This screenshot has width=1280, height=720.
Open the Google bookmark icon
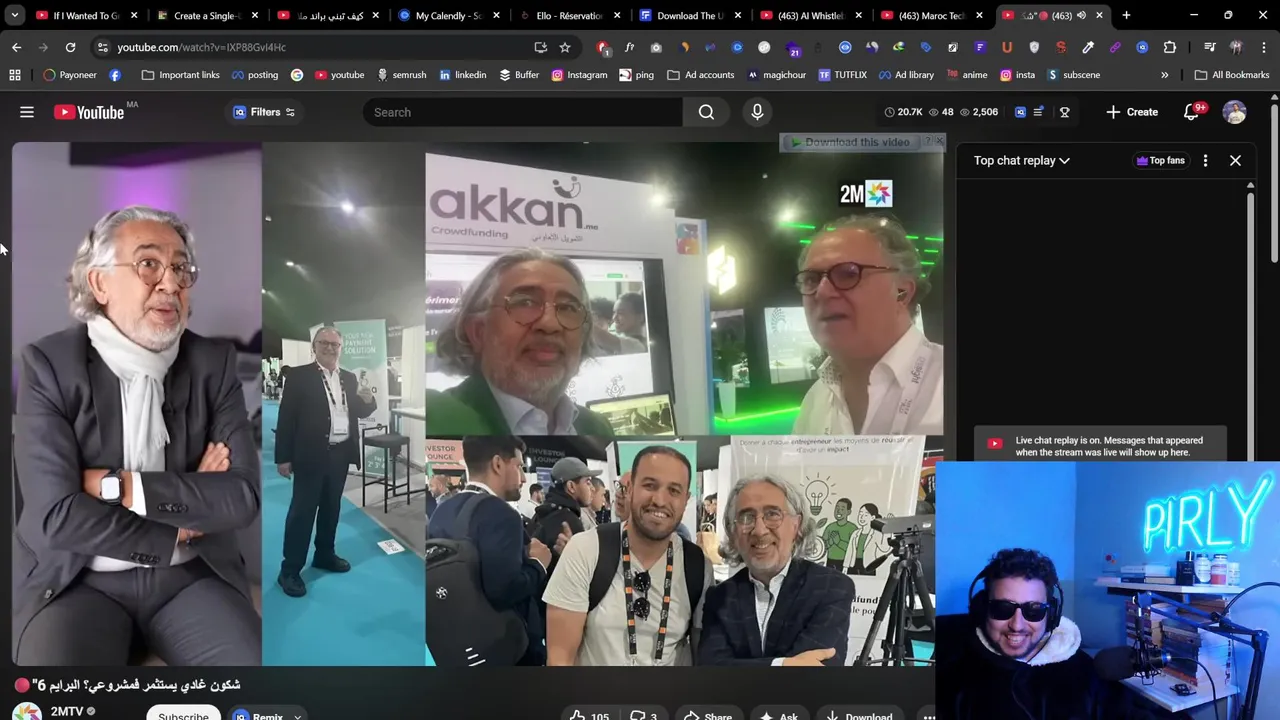297,75
